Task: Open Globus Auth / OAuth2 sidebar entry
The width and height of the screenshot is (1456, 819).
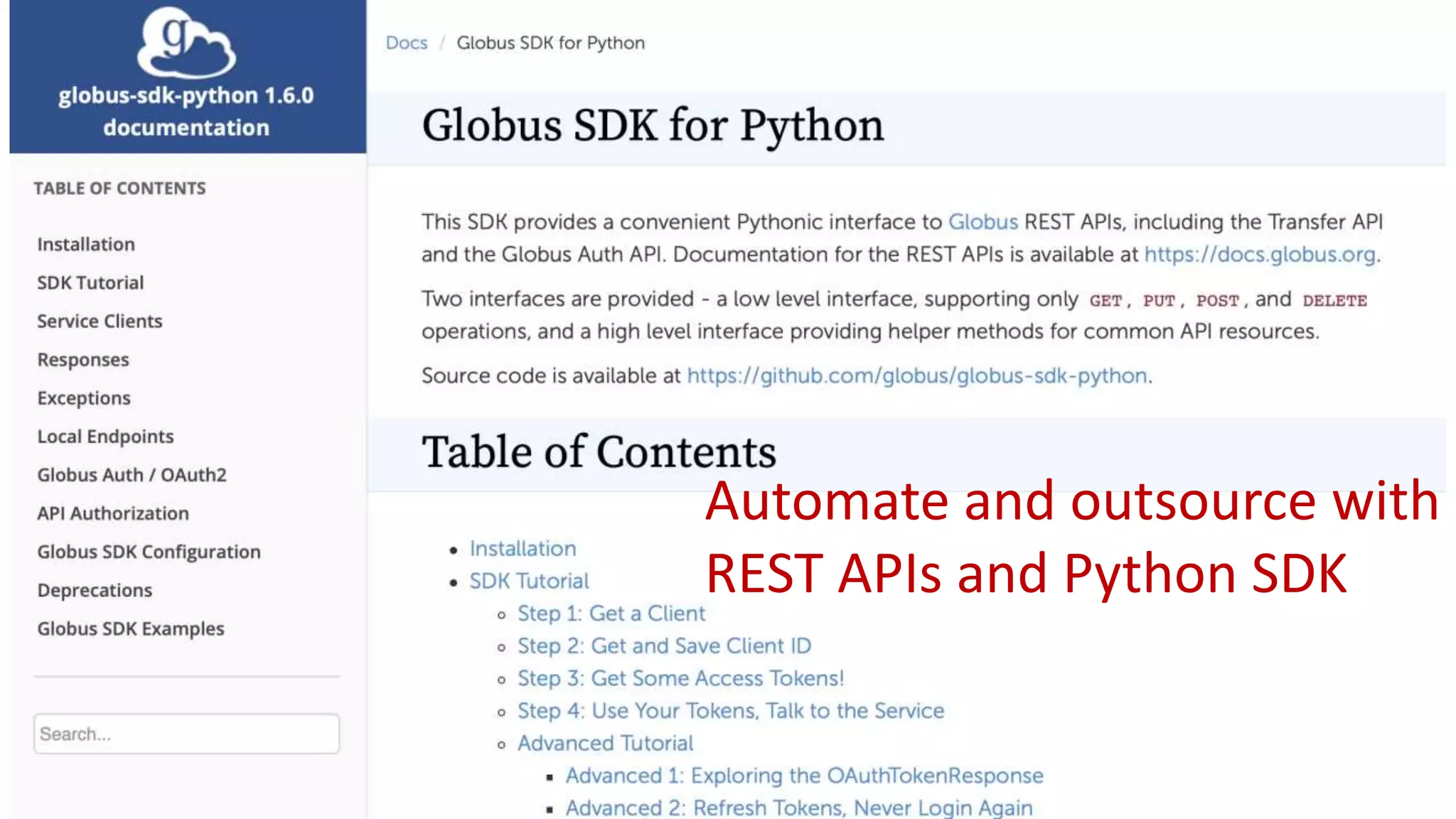Action: click(x=132, y=475)
